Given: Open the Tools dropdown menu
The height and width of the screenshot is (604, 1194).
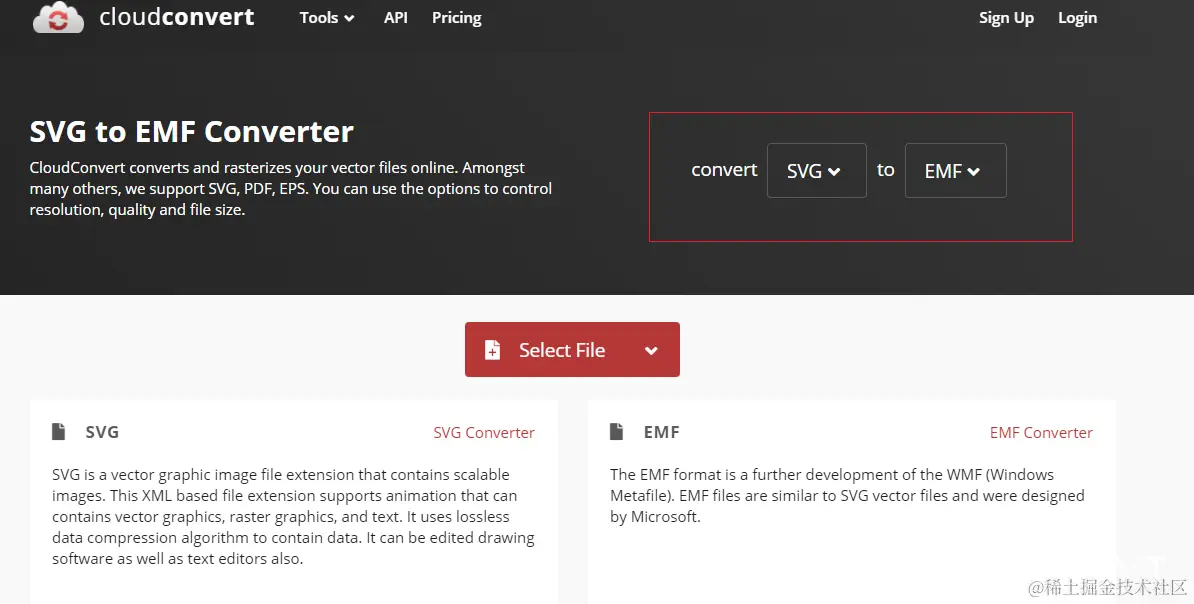Looking at the screenshot, I should pos(327,18).
